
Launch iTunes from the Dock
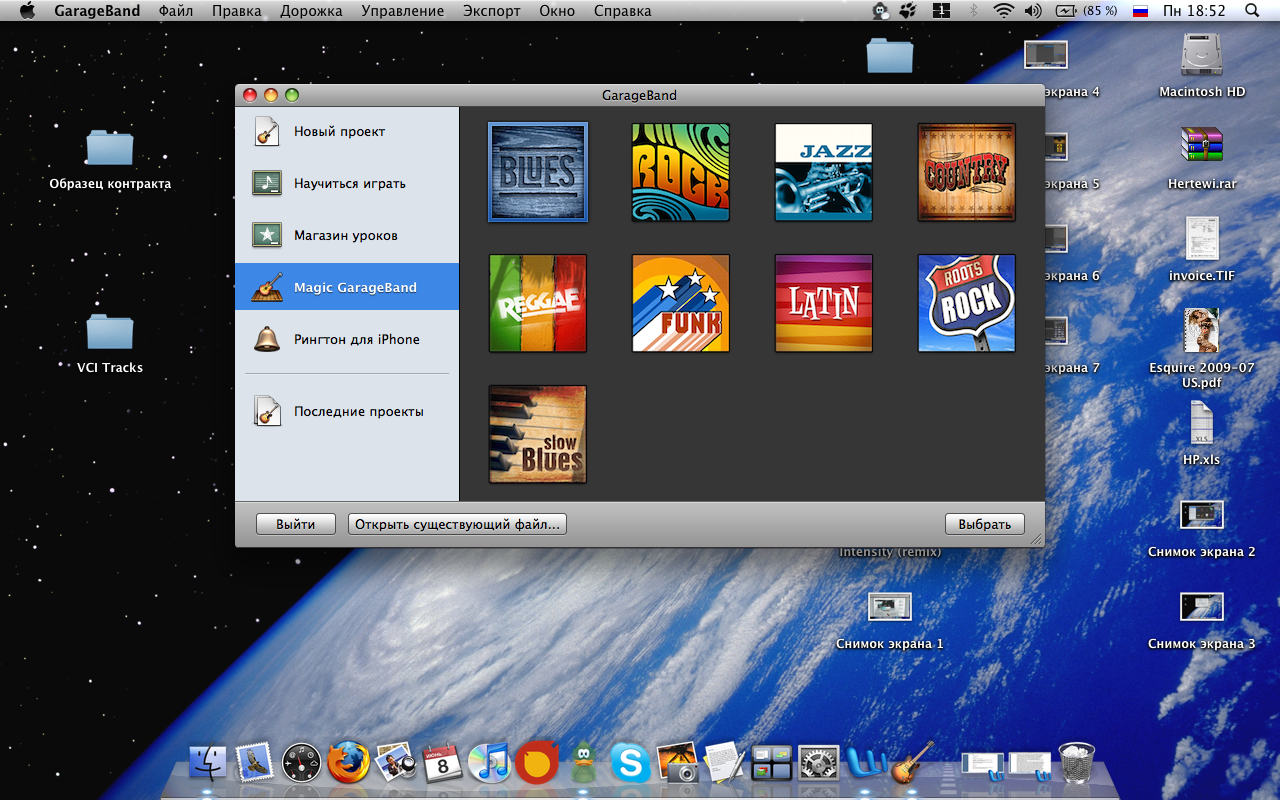489,763
